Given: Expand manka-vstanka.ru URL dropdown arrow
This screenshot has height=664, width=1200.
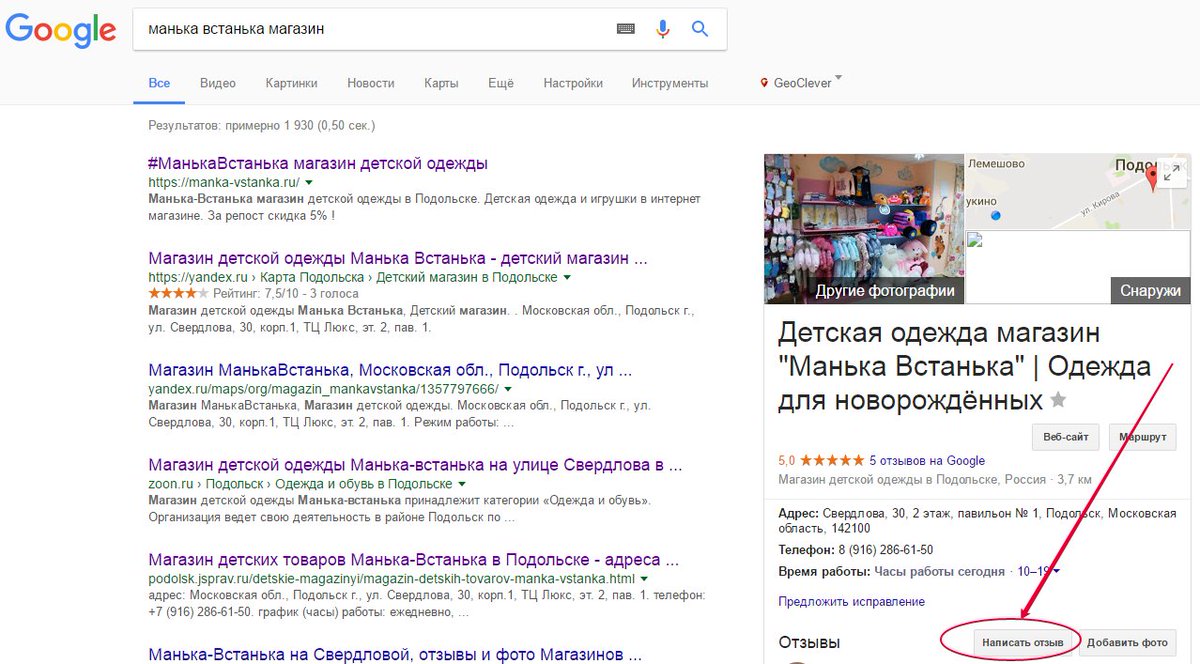Looking at the screenshot, I should click(x=309, y=183).
